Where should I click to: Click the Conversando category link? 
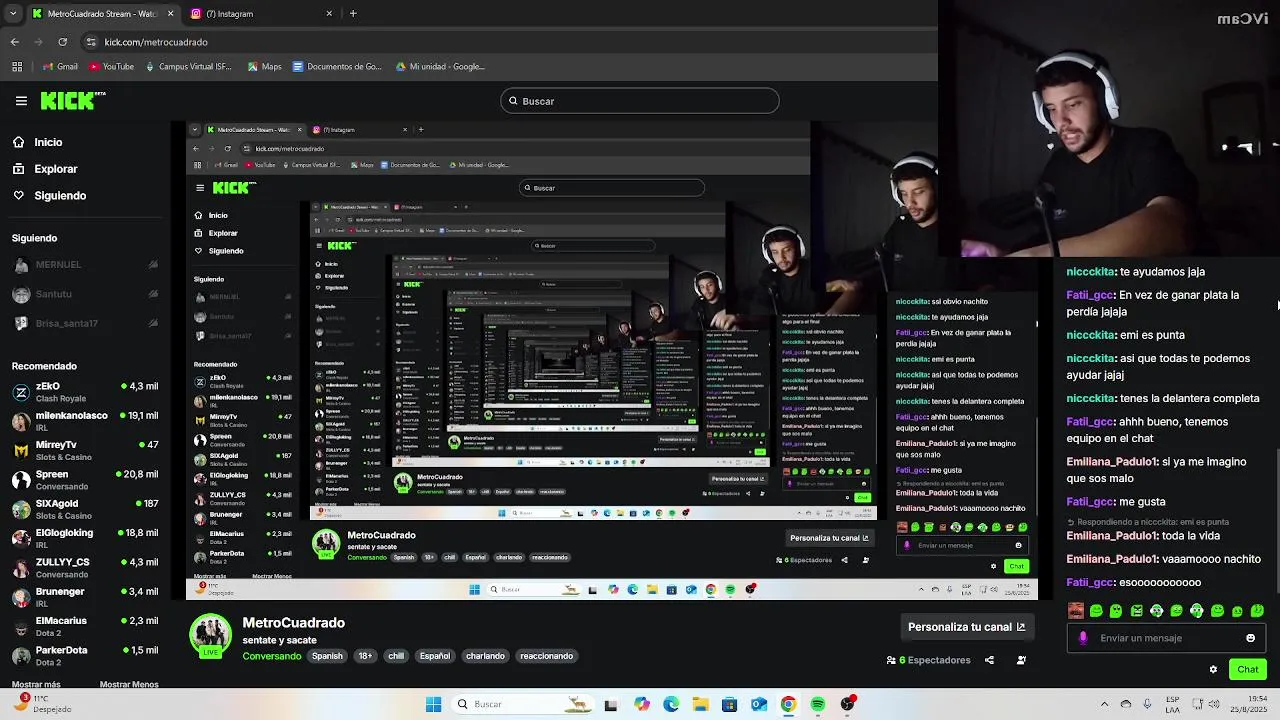click(x=272, y=656)
